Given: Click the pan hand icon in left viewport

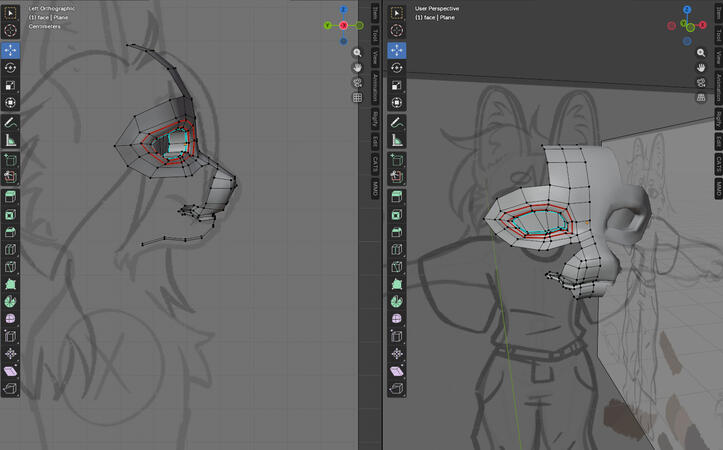Looking at the screenshot, I should coord(357,68).
